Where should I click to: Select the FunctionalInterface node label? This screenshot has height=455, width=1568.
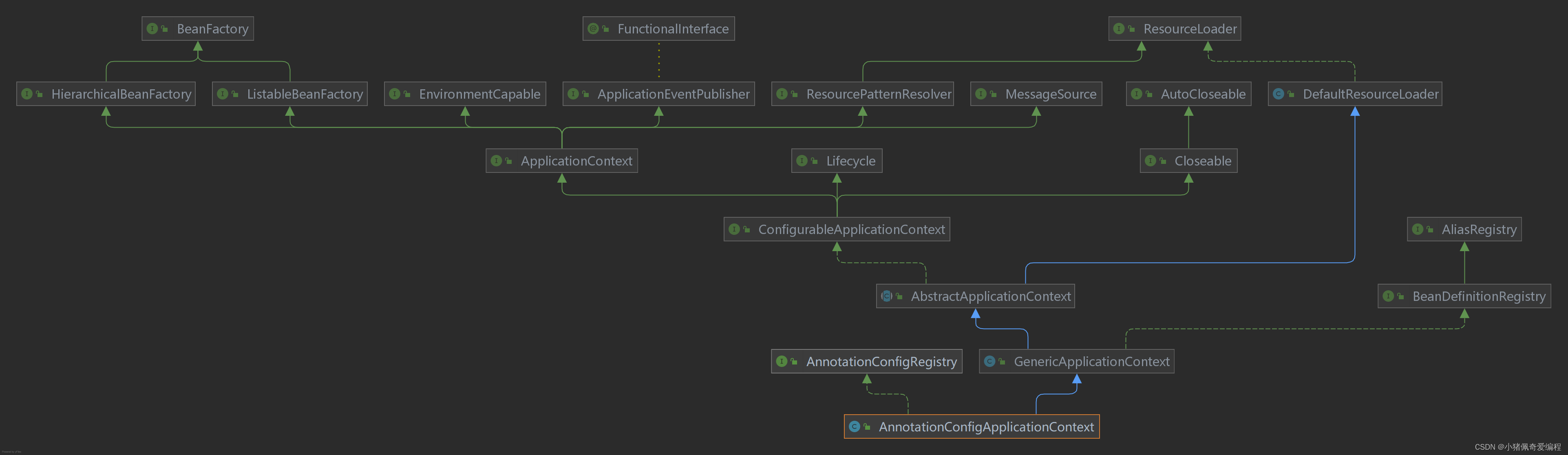point(673,29)
